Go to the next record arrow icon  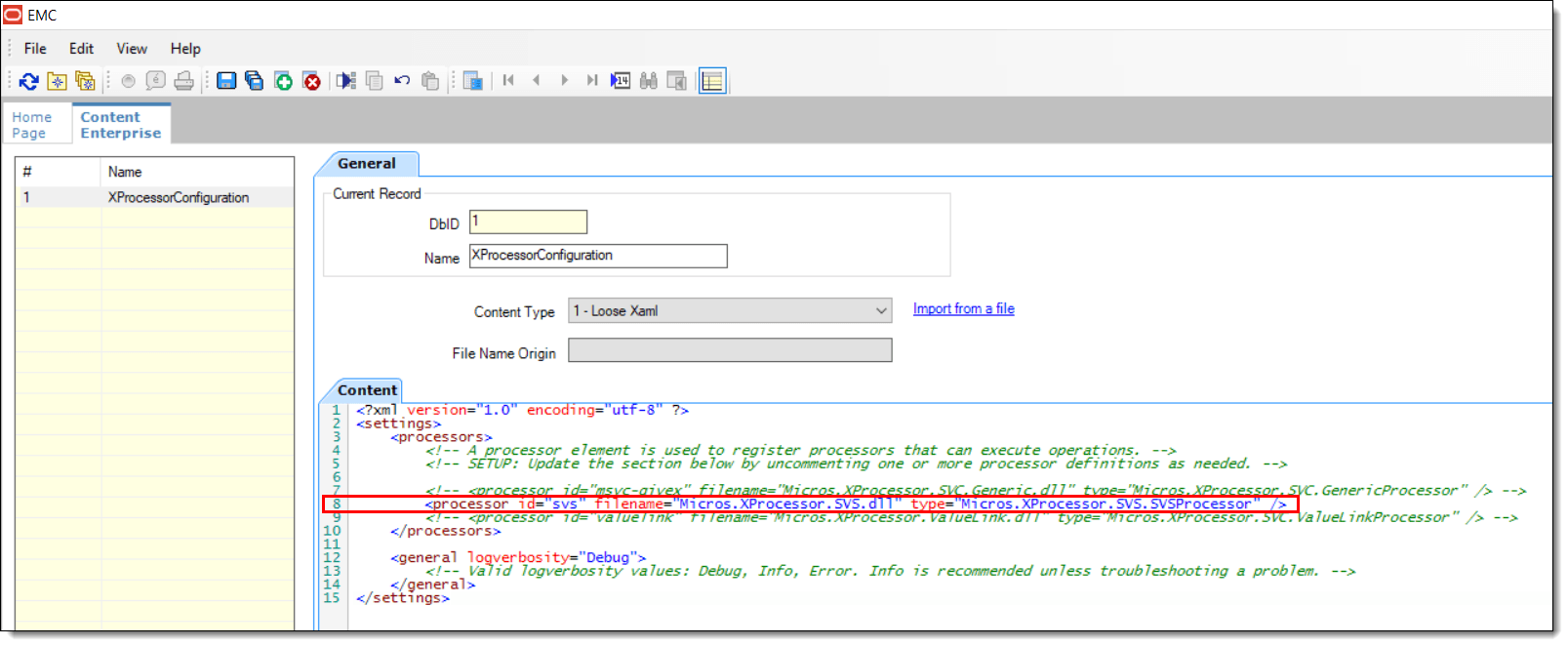[564, 81]
